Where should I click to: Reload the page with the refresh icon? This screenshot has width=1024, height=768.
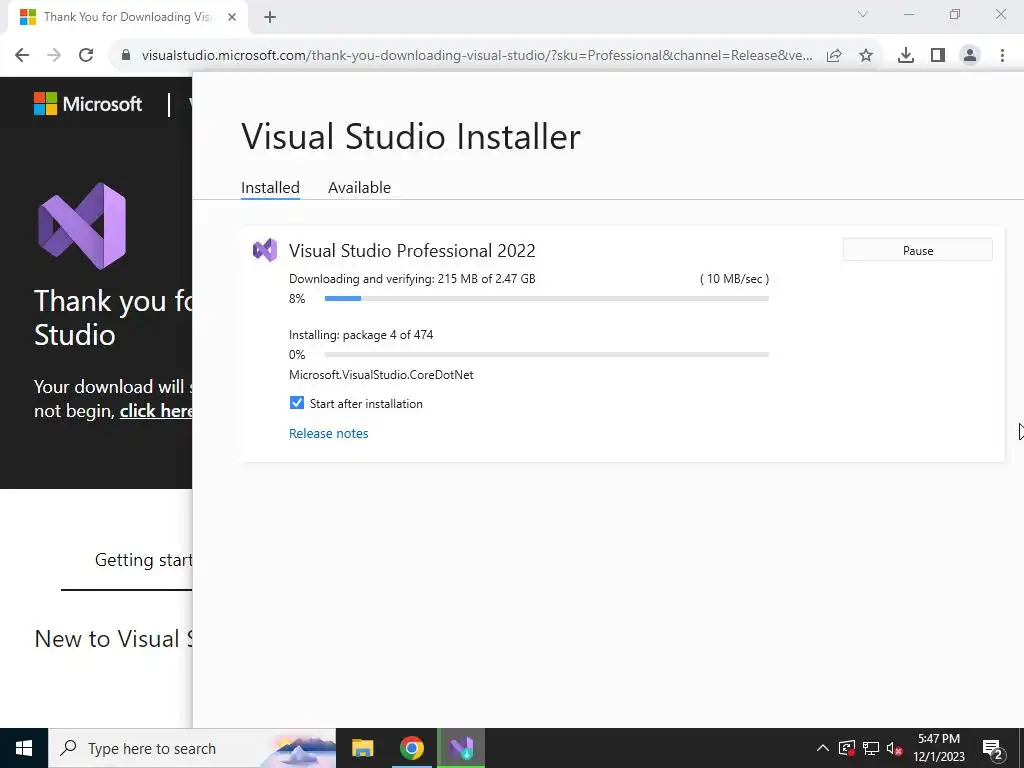pos(86,55)
